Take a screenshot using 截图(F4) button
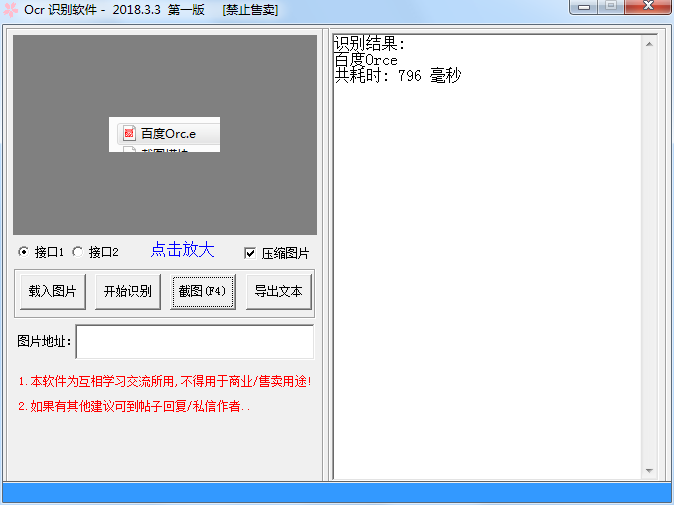 click(x=203, y=292)
